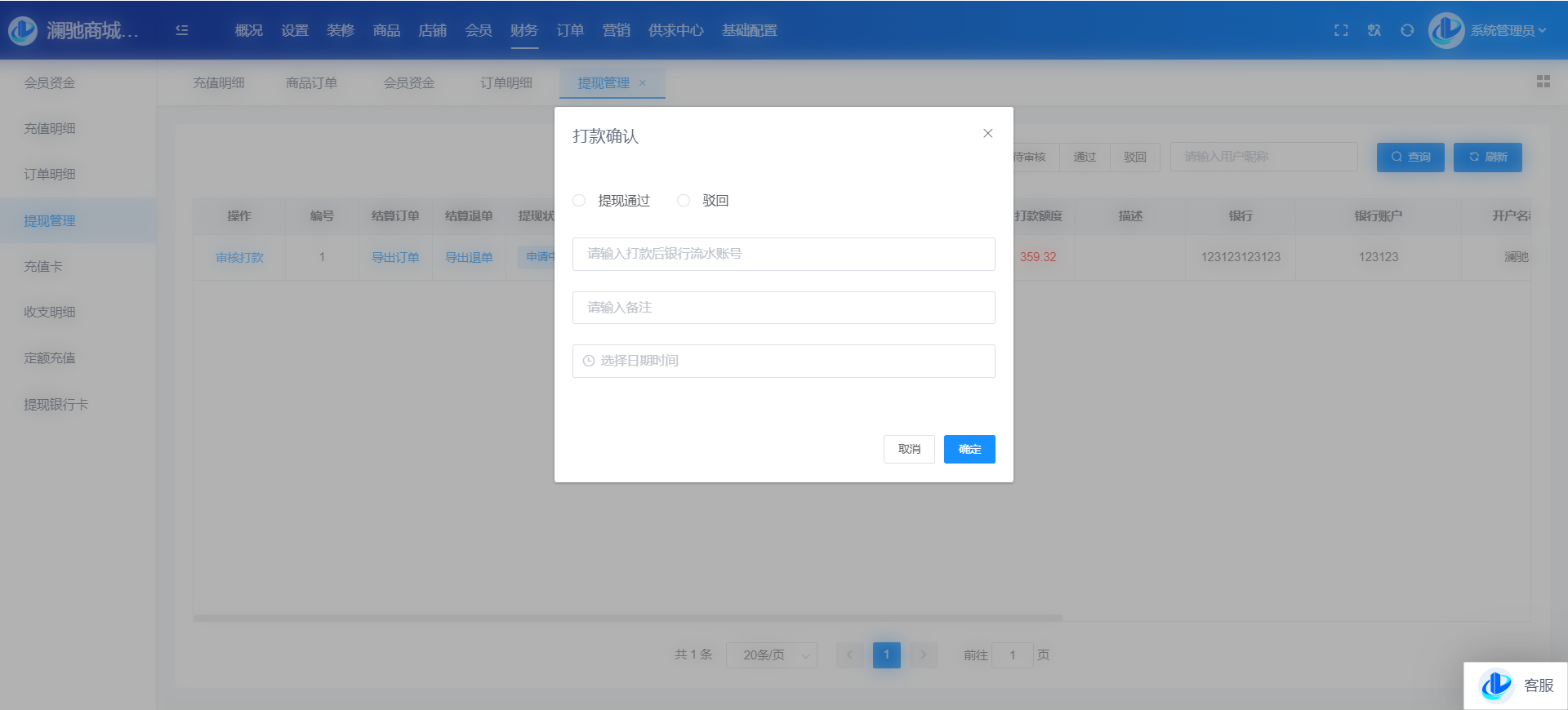Collapse the sidebar menu icon
This screenshot has height=710, width=1568.
click(x=181, y=30)
